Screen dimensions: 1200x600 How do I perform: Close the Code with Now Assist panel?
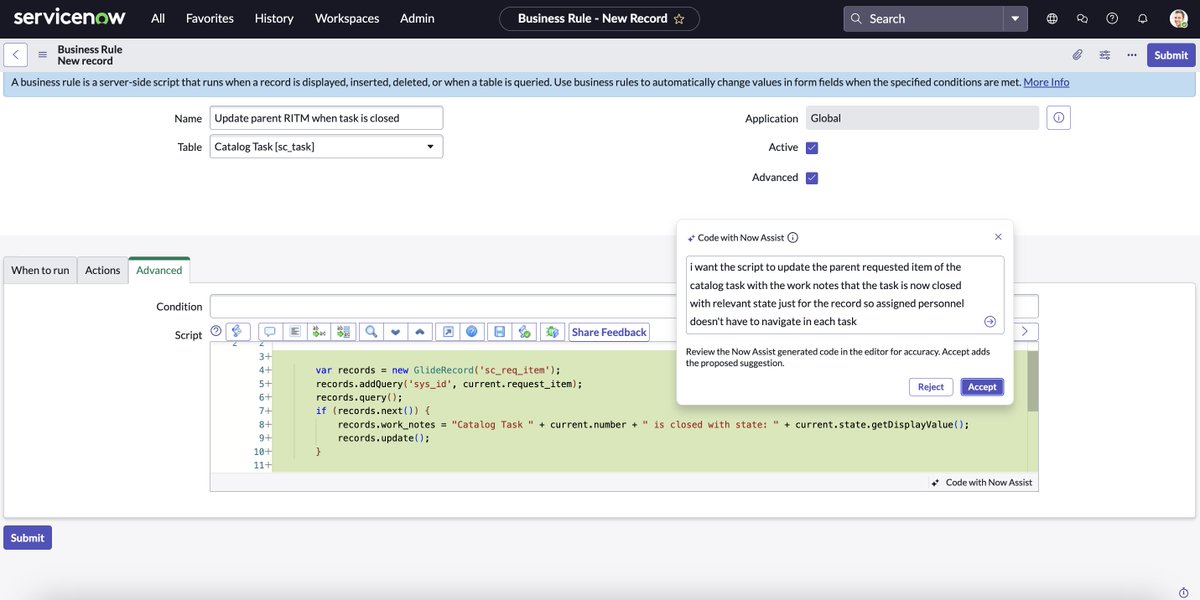click(x=998, y=237)
